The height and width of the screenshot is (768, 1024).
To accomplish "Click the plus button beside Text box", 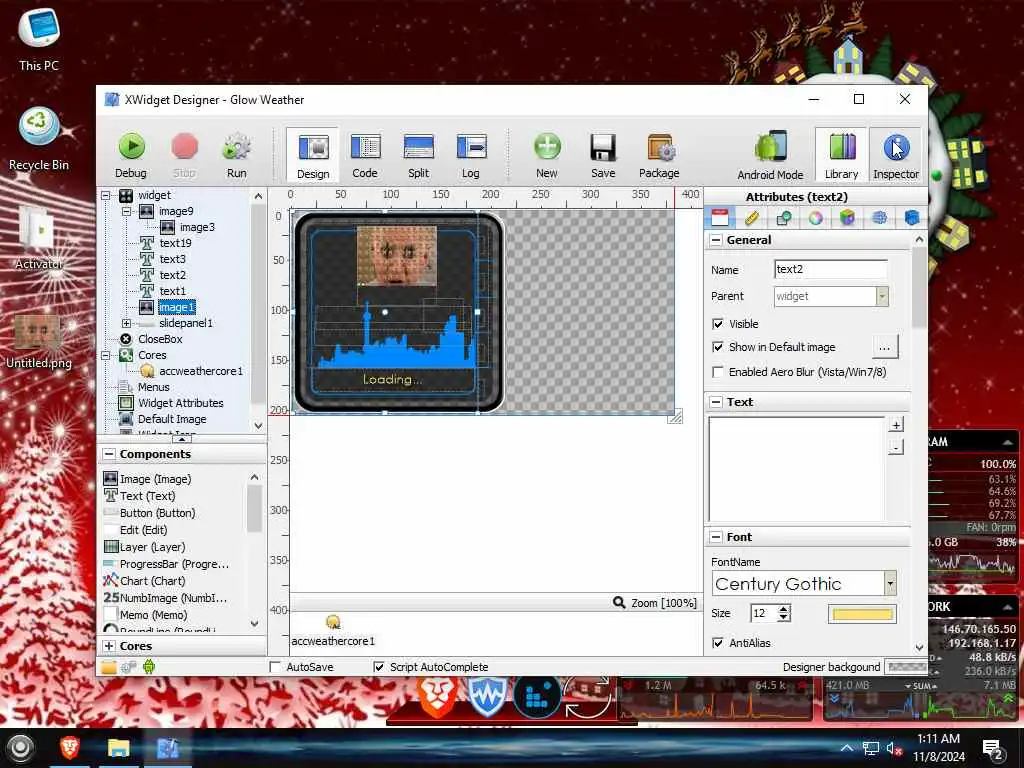I will click(896, 425).
